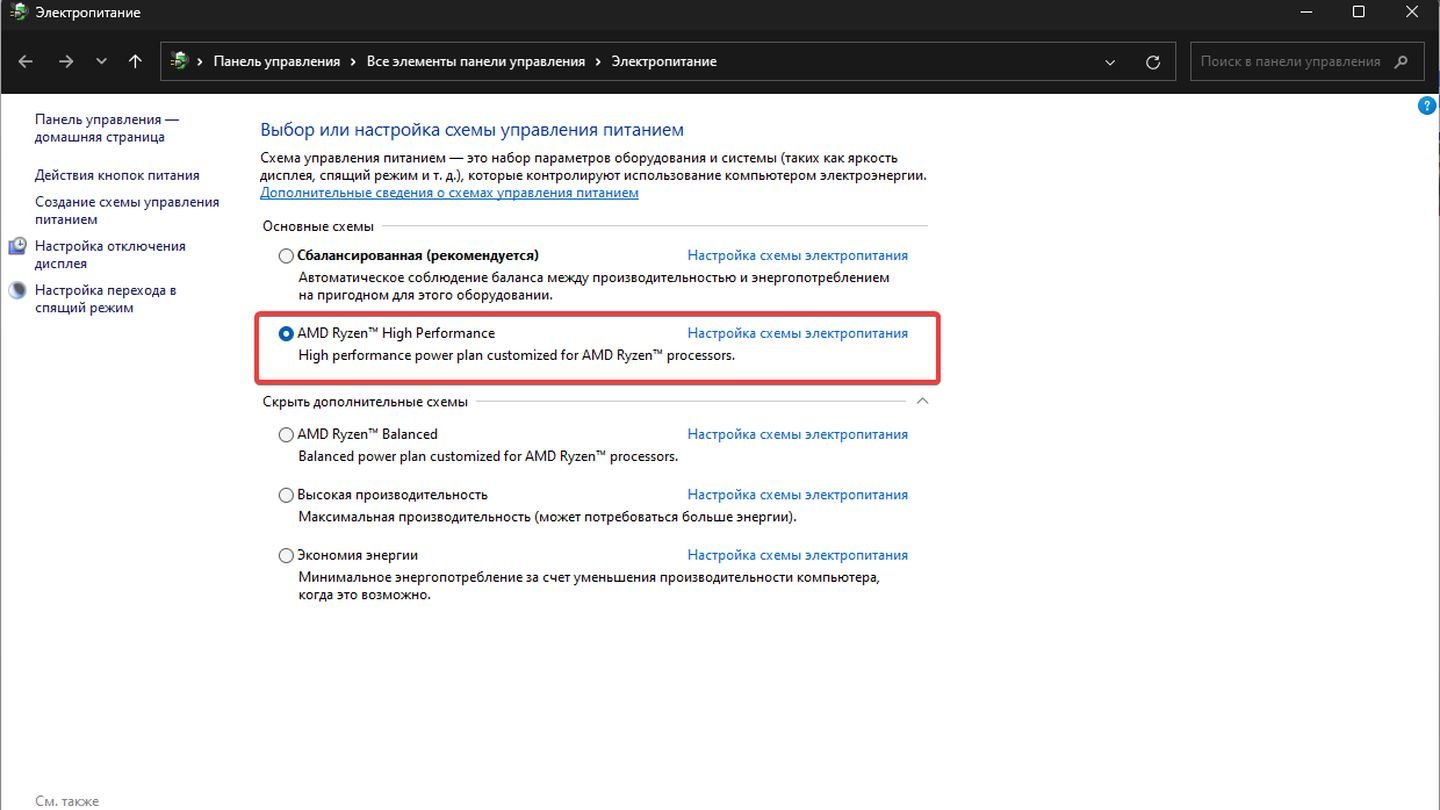Click the moon icon beside sleep mode setting

[x=18, y=291]
